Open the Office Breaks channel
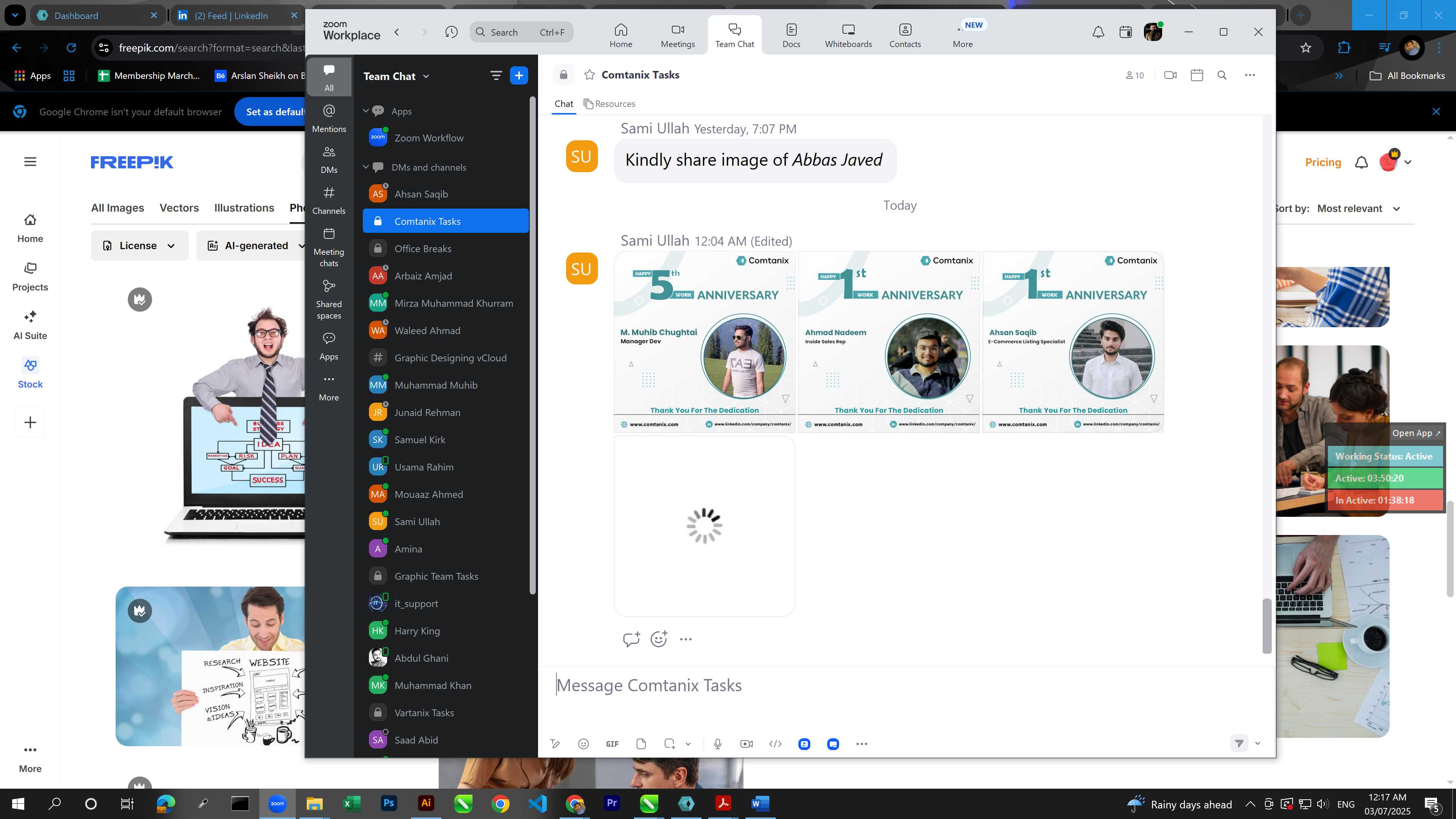The image size is (1456, 819). (446, 249)
